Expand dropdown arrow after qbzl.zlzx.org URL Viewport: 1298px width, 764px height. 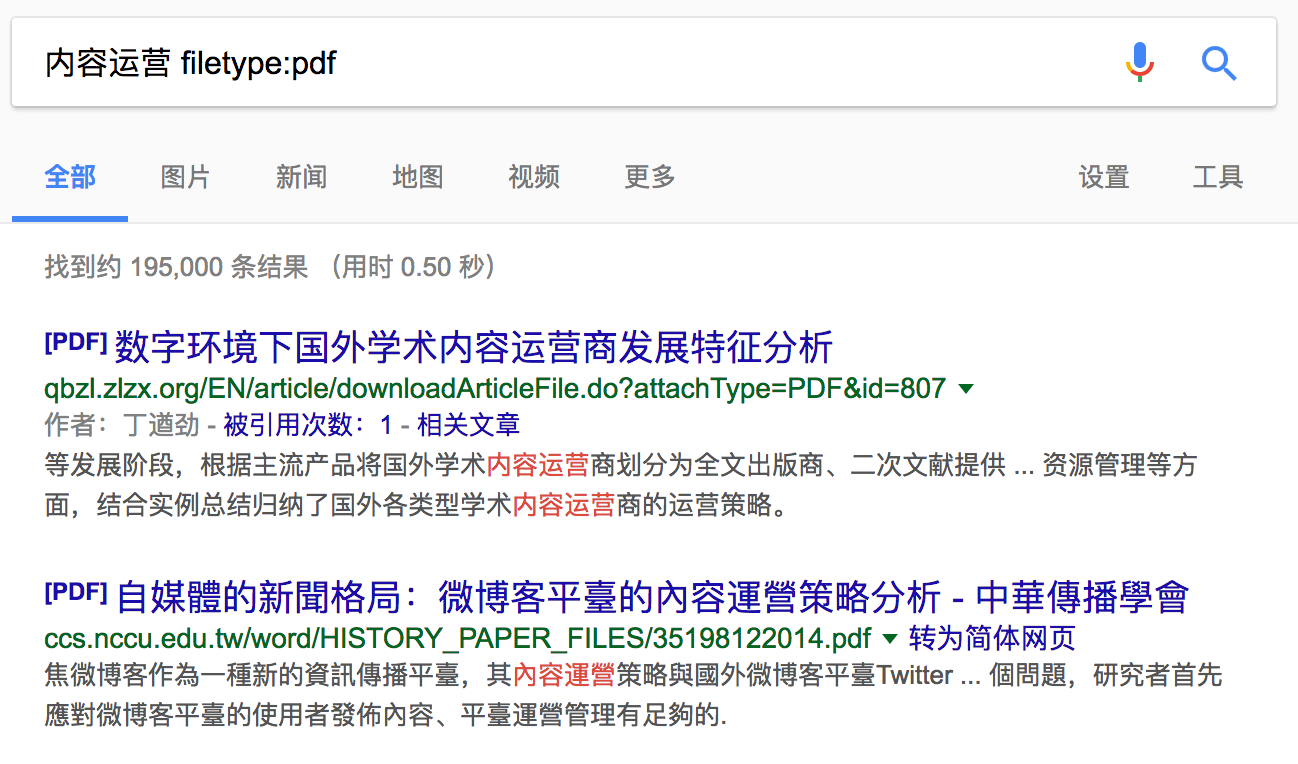tap(966, 388)
